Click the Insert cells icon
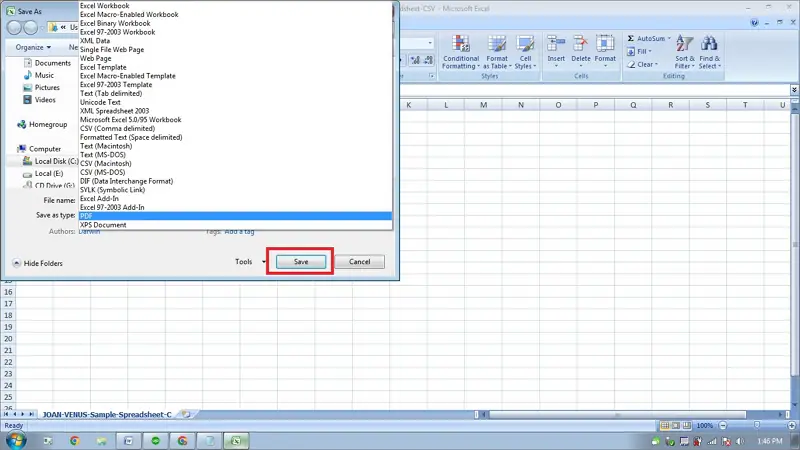800x450 pixels. pyautogui.click(x=556, y=44)
